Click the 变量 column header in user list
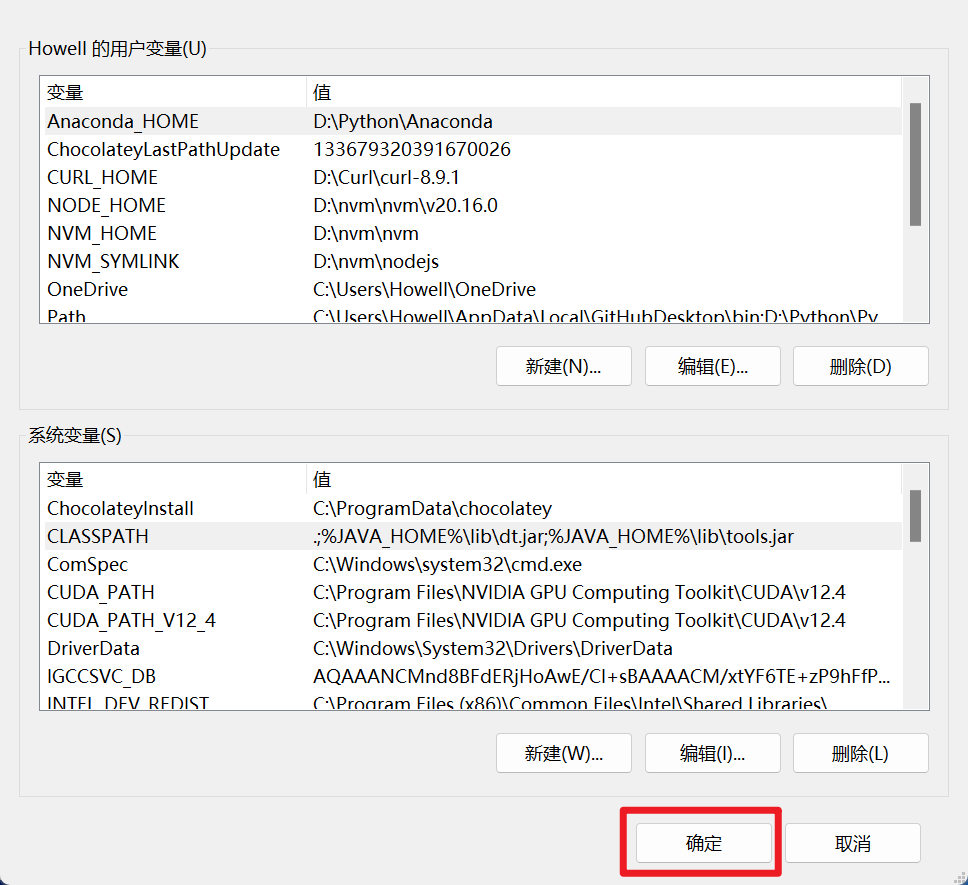The width and height of the screenshot is (968, 885). 66,93
